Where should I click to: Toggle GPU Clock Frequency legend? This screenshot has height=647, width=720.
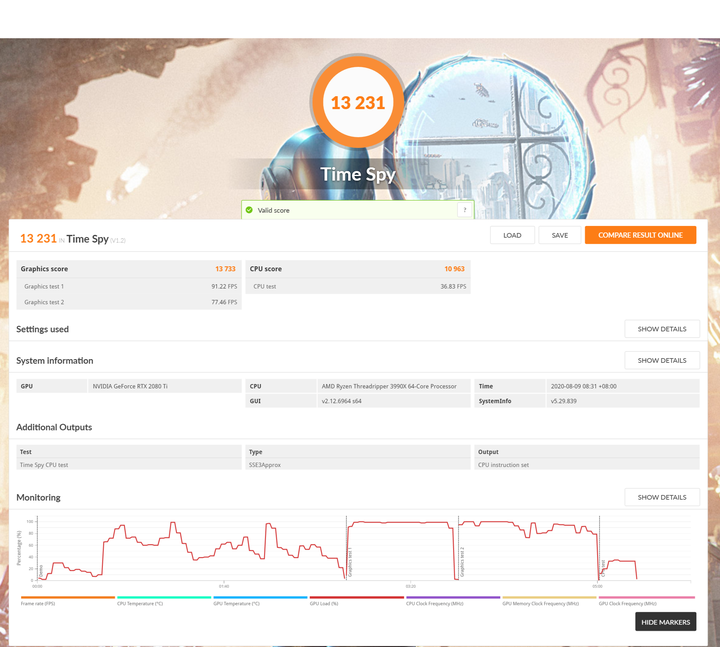pos(647,601)
